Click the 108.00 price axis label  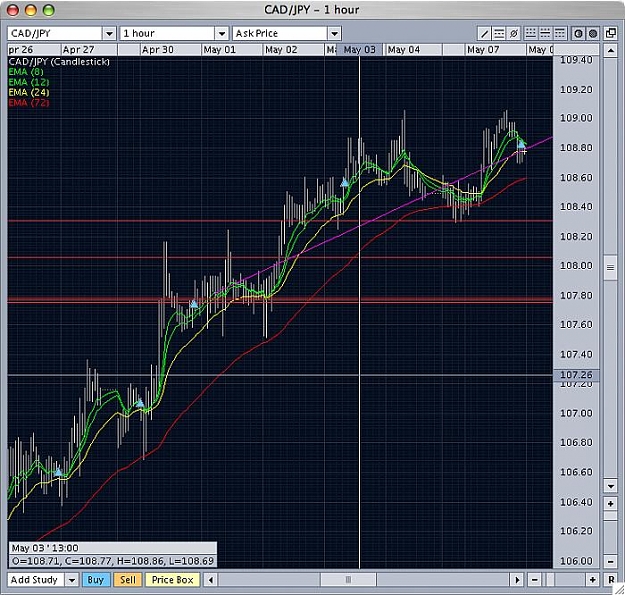pos(576,266)
